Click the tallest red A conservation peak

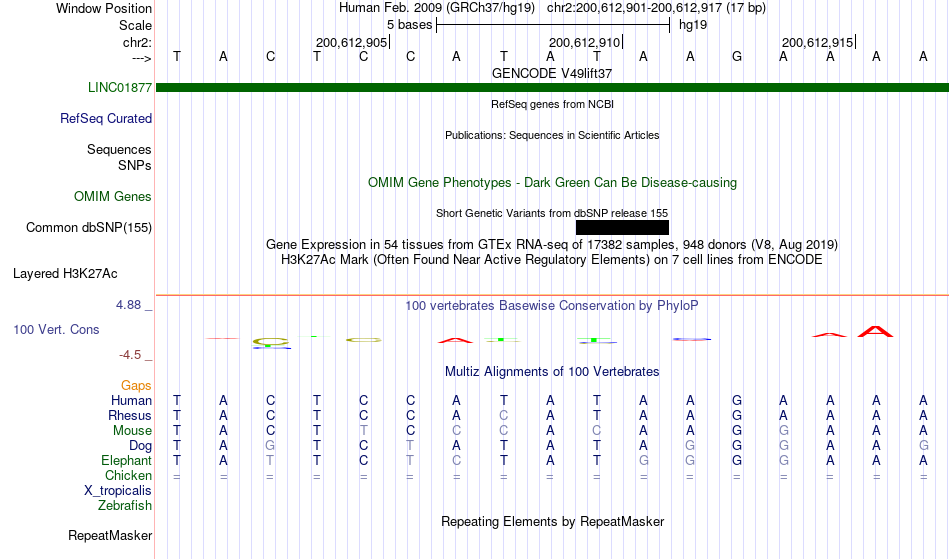pos(875,331)
